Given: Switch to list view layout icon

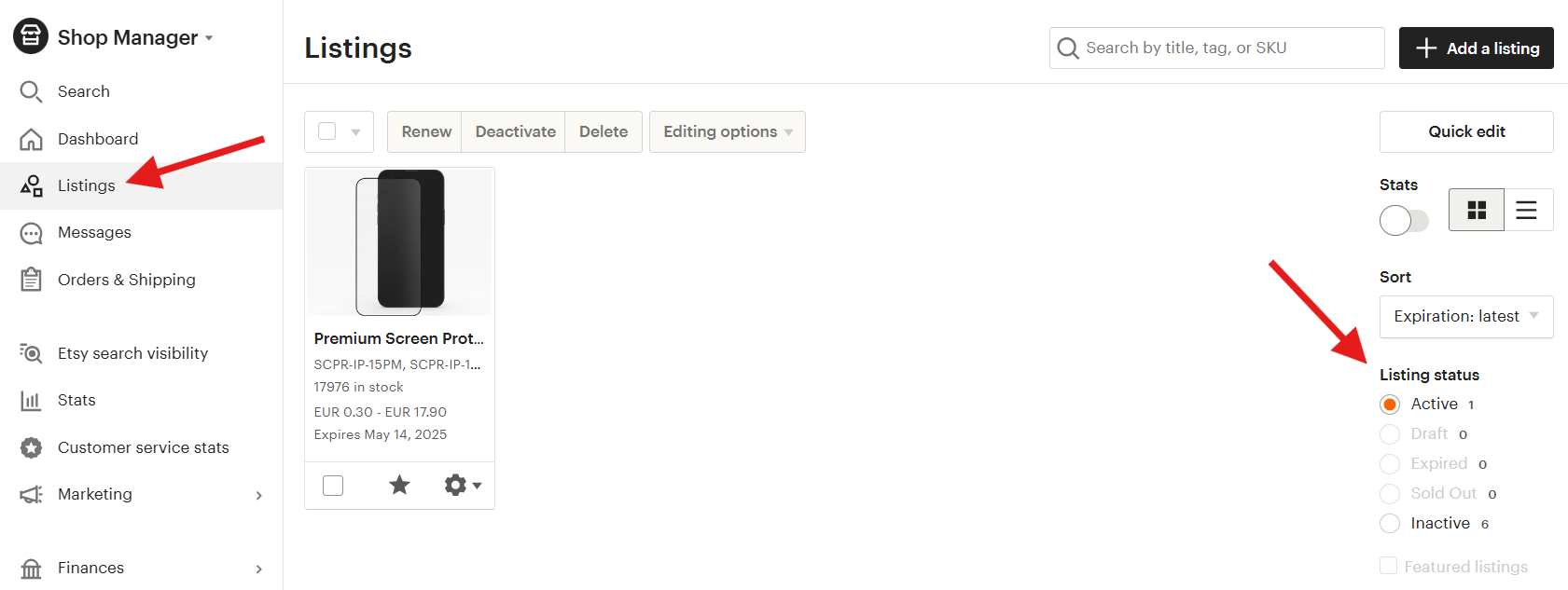Looking at the screenshot, I should [1526, 210].
